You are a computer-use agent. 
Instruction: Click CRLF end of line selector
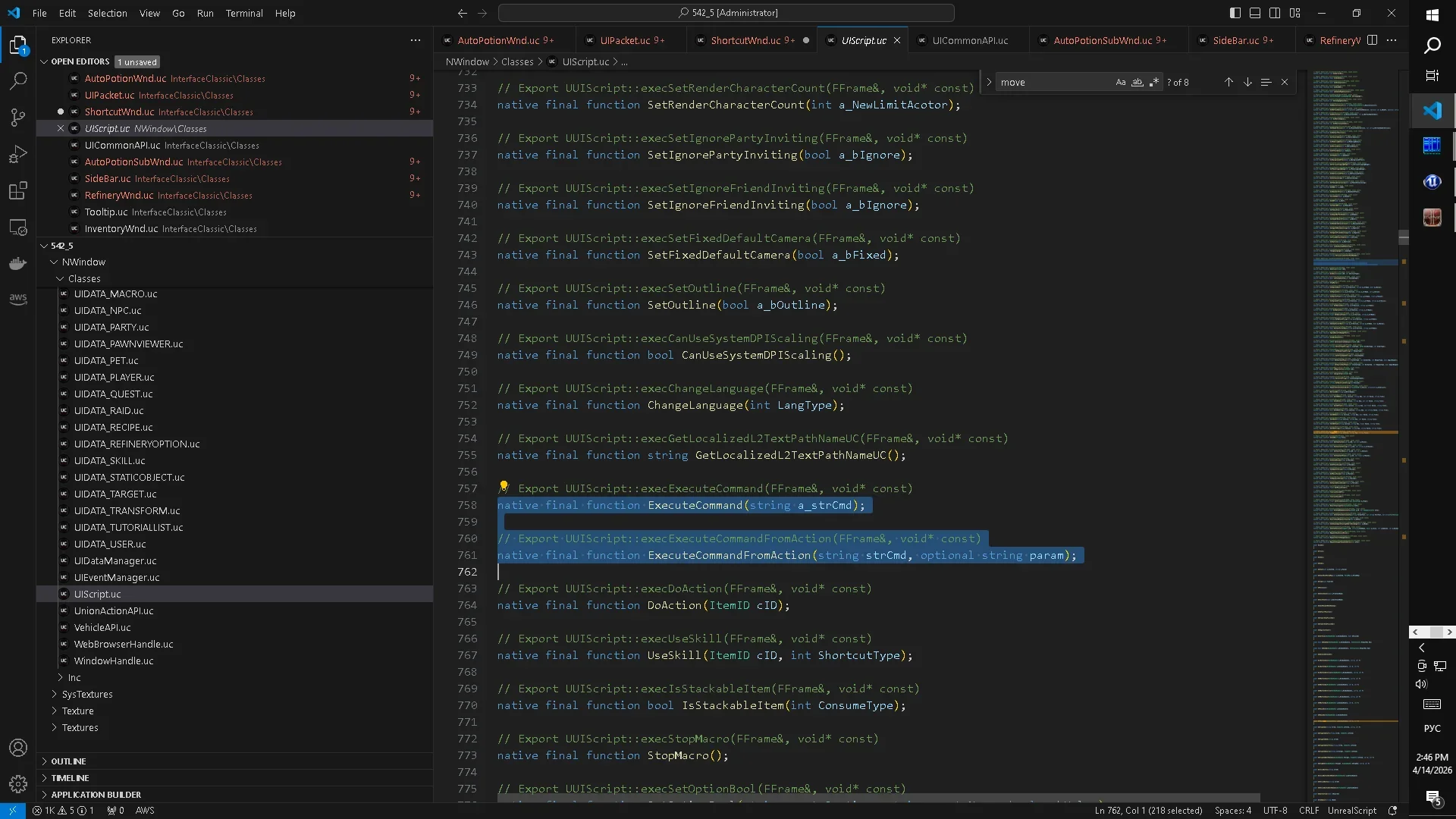(x=1309, y=811)
